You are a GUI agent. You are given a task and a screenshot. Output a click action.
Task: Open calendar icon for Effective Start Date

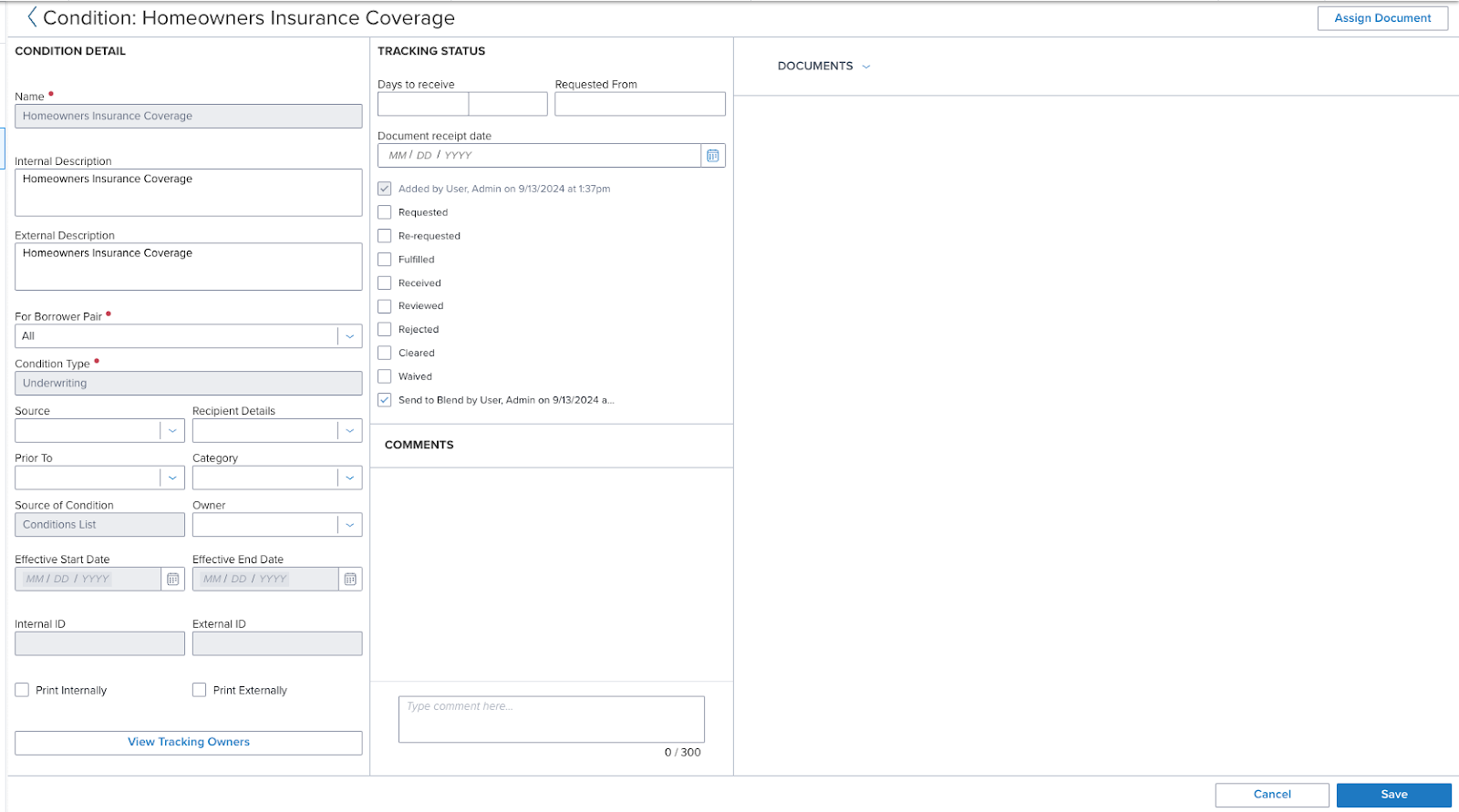click(173, 580)
